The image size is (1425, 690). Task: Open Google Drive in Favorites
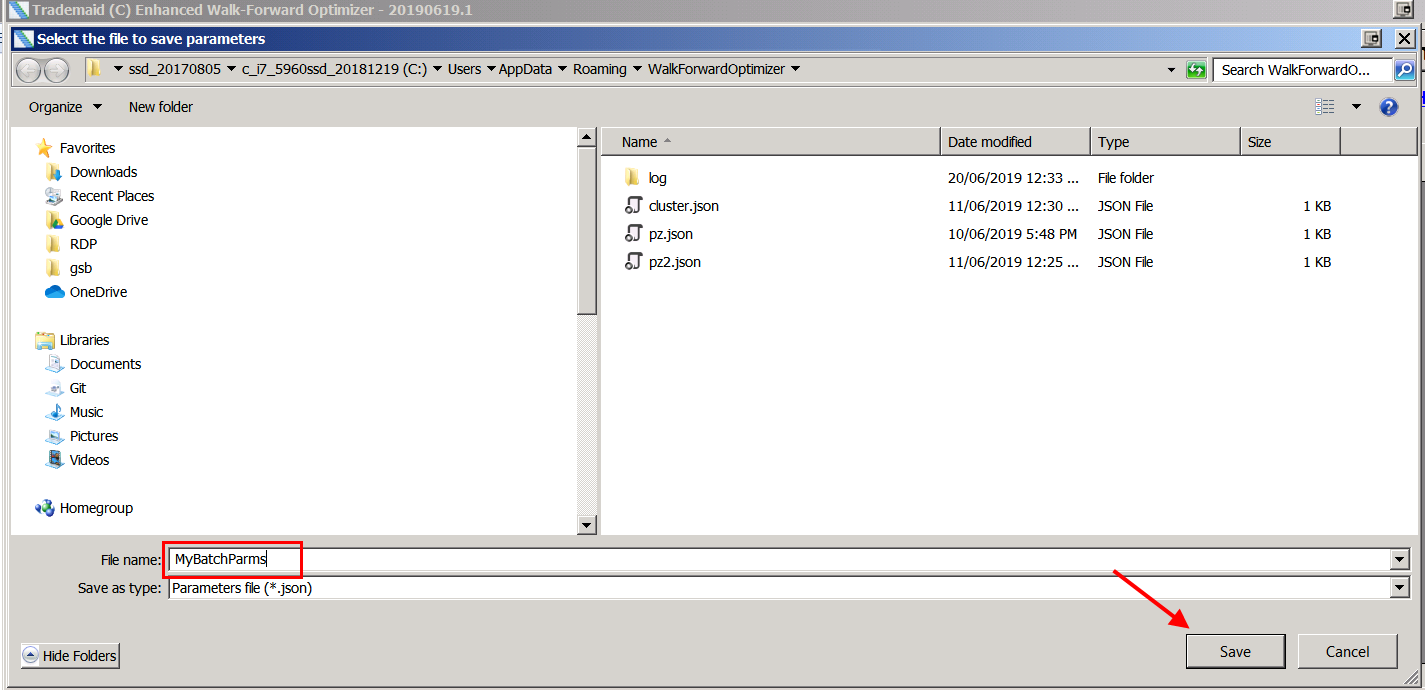click(108, 220)
